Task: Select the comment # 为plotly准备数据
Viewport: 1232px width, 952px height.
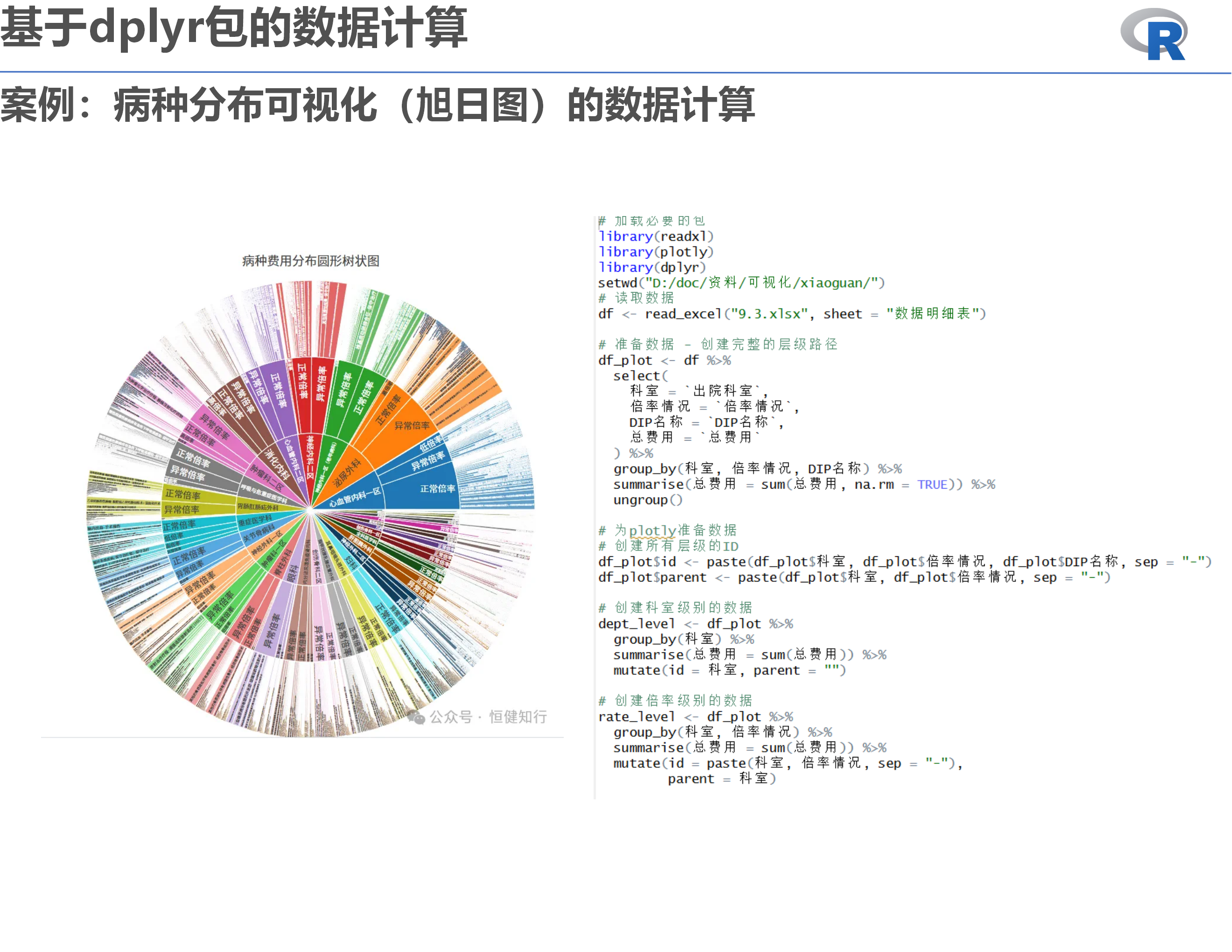Action: click(x=667, y=530)
